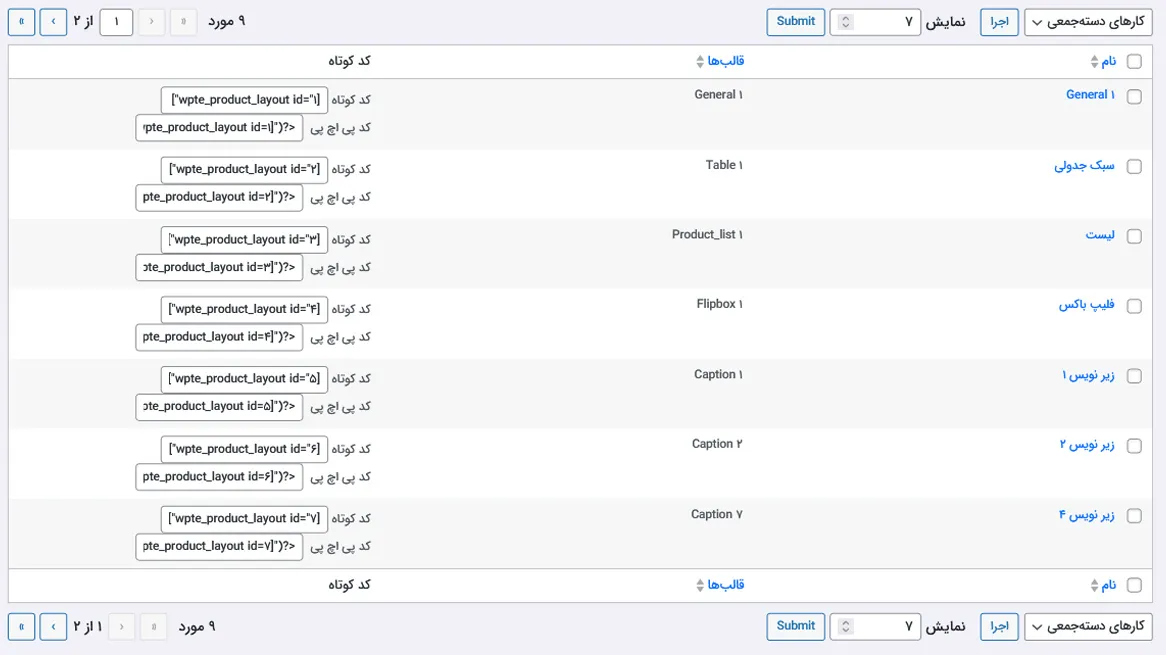Open the زیر نویس ۱ layout link
Image resolution: width=1166 pixels, height=655 pixels.
[x=1088, y=375]
